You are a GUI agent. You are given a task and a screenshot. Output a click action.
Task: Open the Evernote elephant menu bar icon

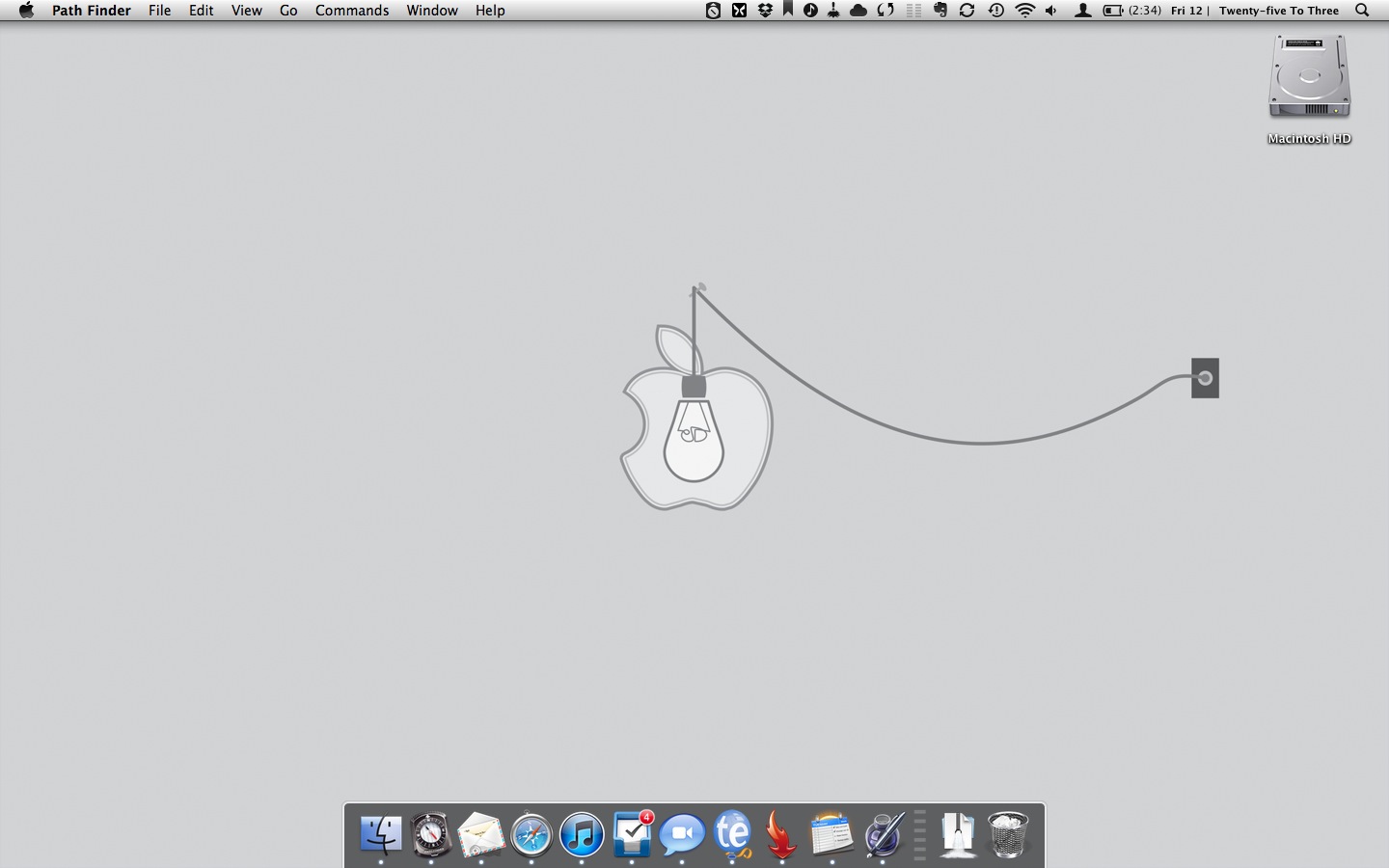940,11
